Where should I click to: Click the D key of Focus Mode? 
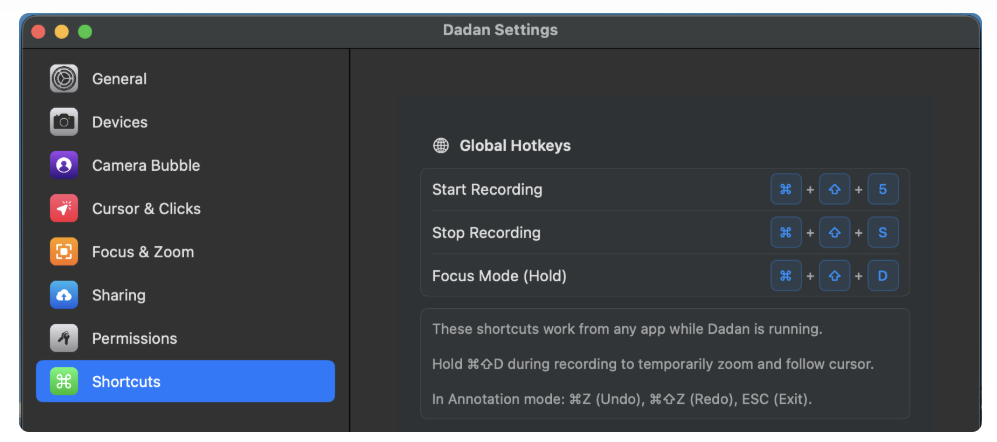[x=883, y=275]
